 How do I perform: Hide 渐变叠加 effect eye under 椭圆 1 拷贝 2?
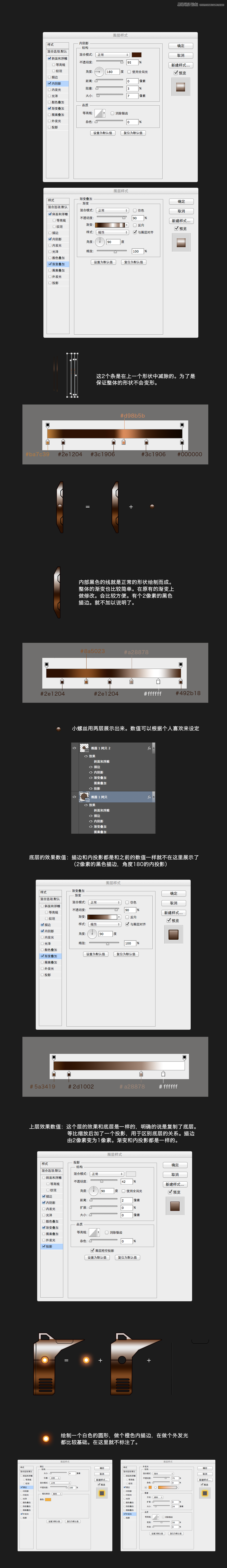tap(91, 778)
